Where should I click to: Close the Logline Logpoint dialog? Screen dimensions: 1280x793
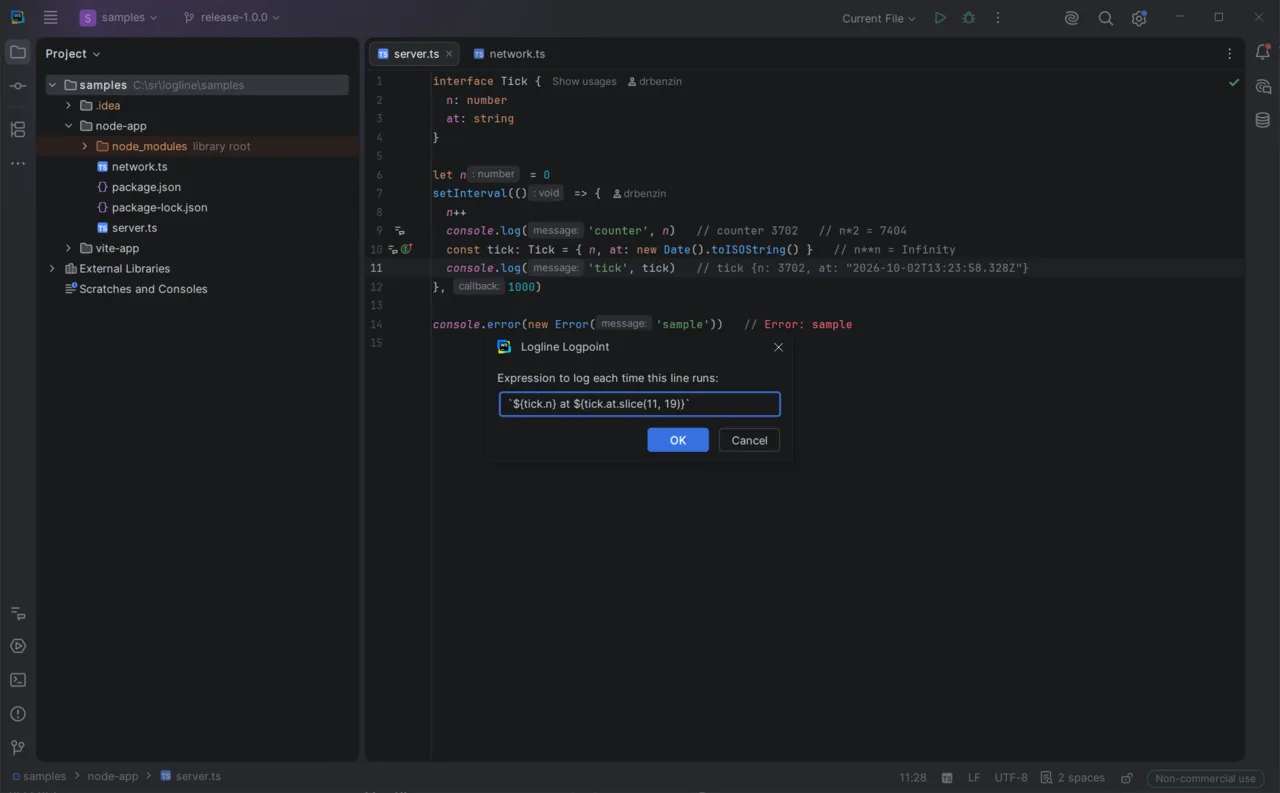pos(779,347)
